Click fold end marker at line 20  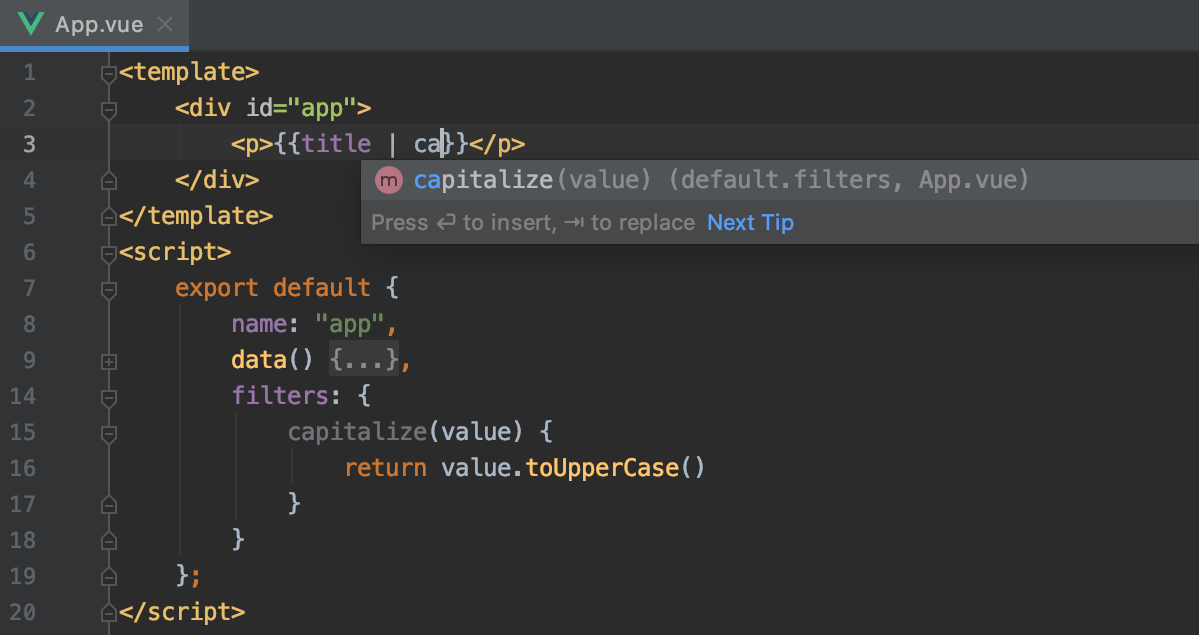pyautogui.click(x=109, y=613)
